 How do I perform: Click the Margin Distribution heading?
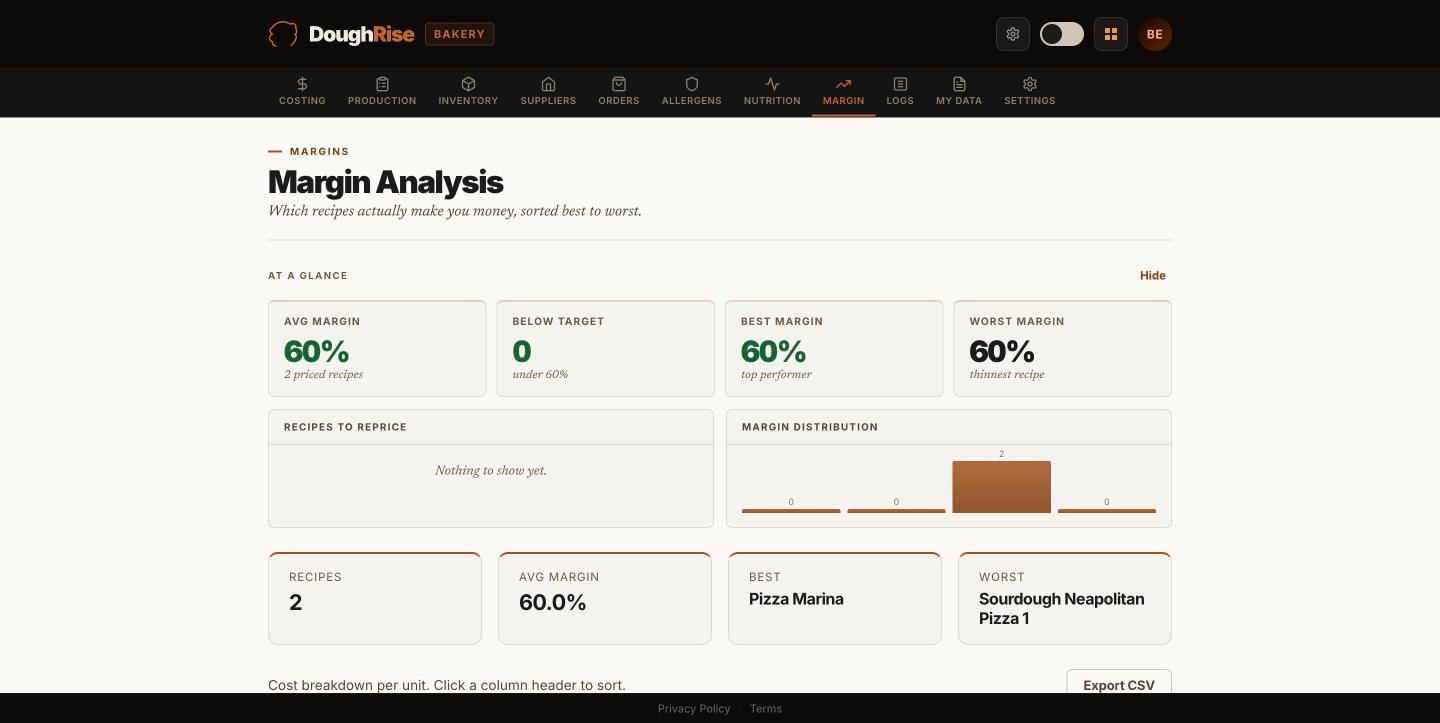810,427
